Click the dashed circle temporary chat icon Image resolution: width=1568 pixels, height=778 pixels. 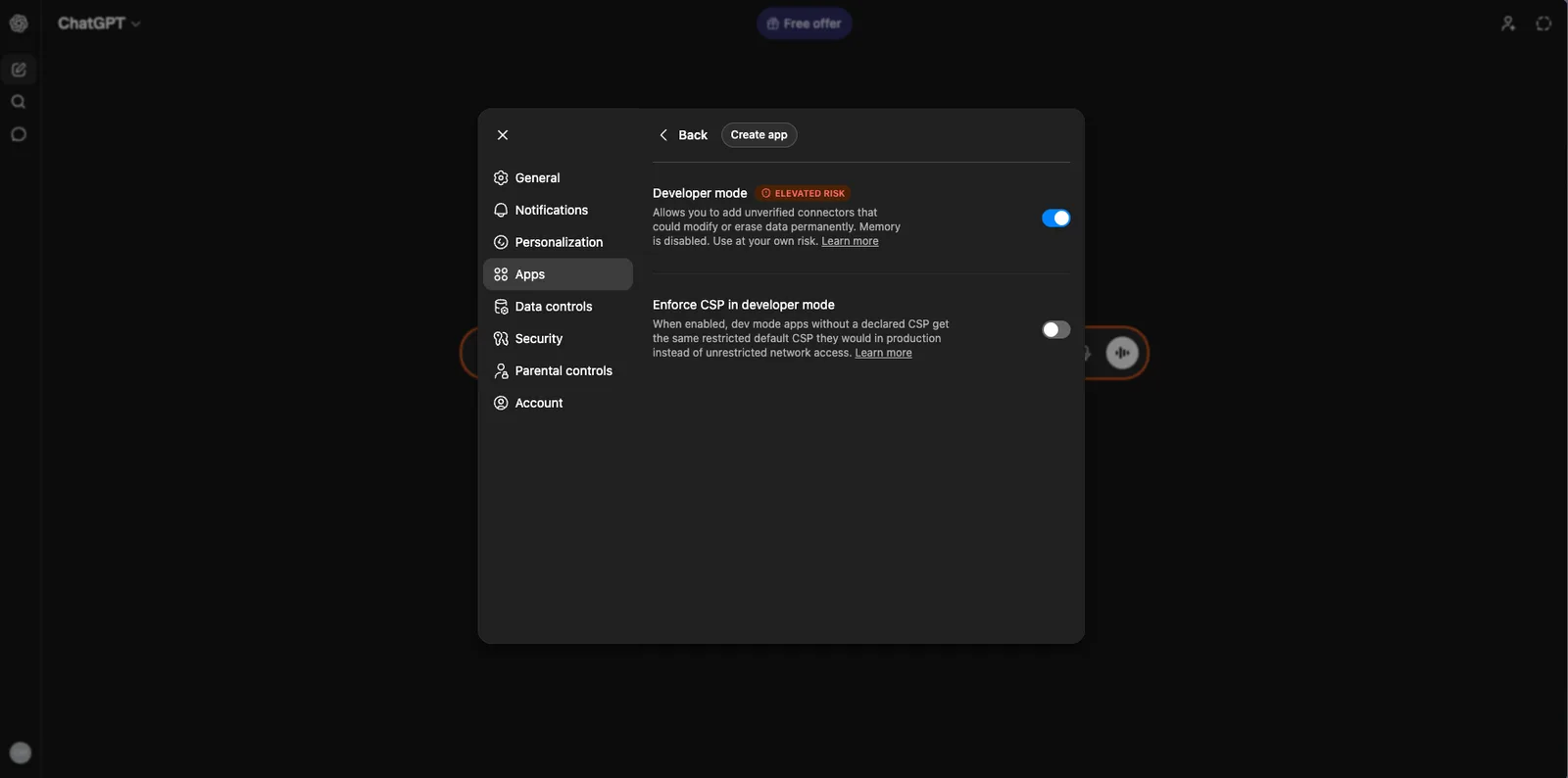click(1543, 24)
